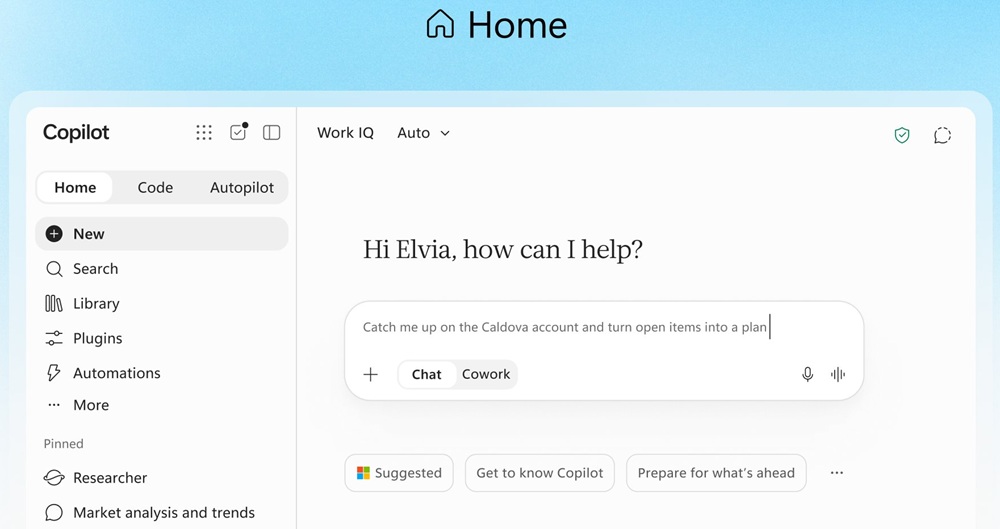Click the Automations lightning icon

click(54, 373)
